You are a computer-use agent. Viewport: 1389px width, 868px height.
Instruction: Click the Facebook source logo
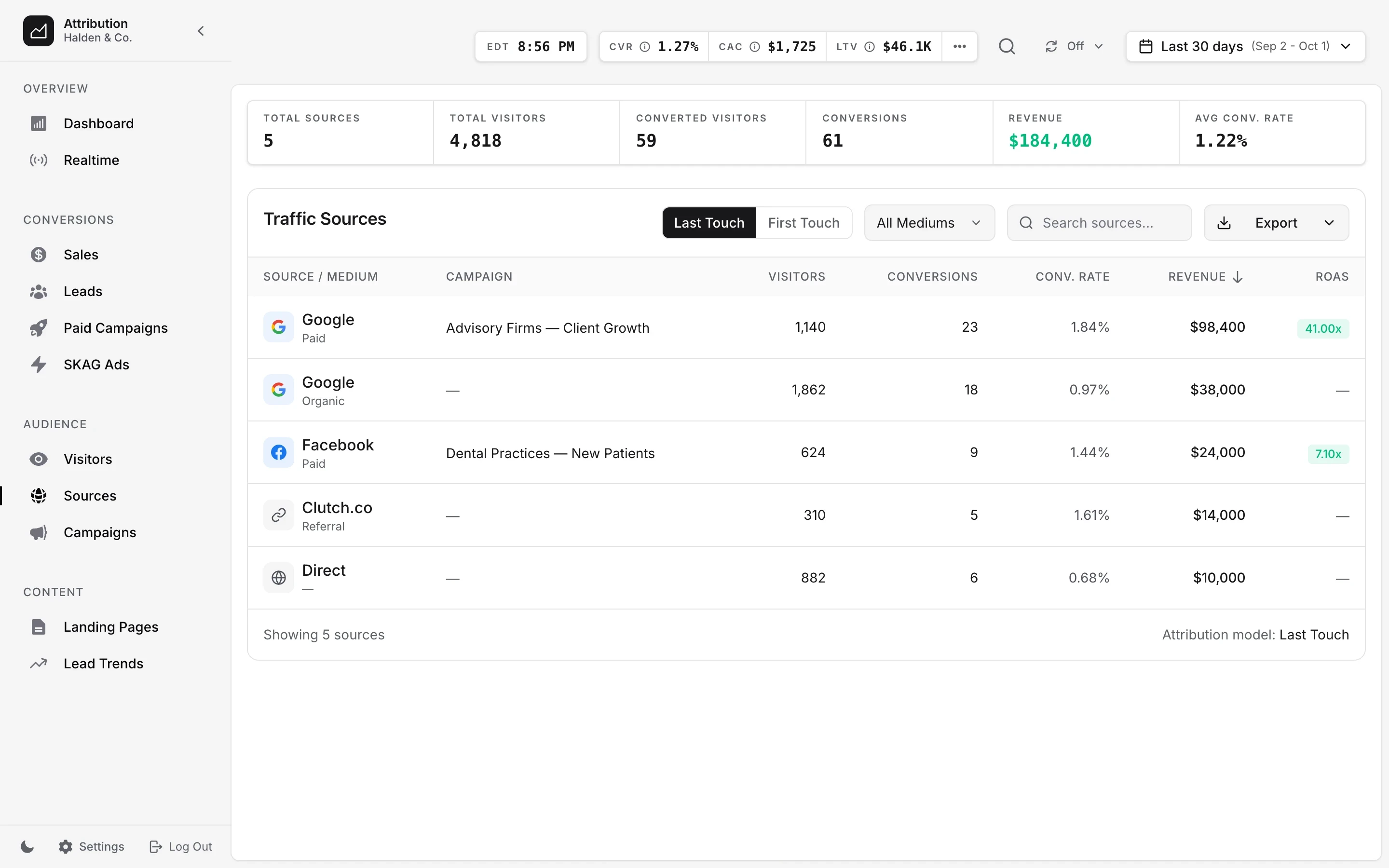(278, 452)
